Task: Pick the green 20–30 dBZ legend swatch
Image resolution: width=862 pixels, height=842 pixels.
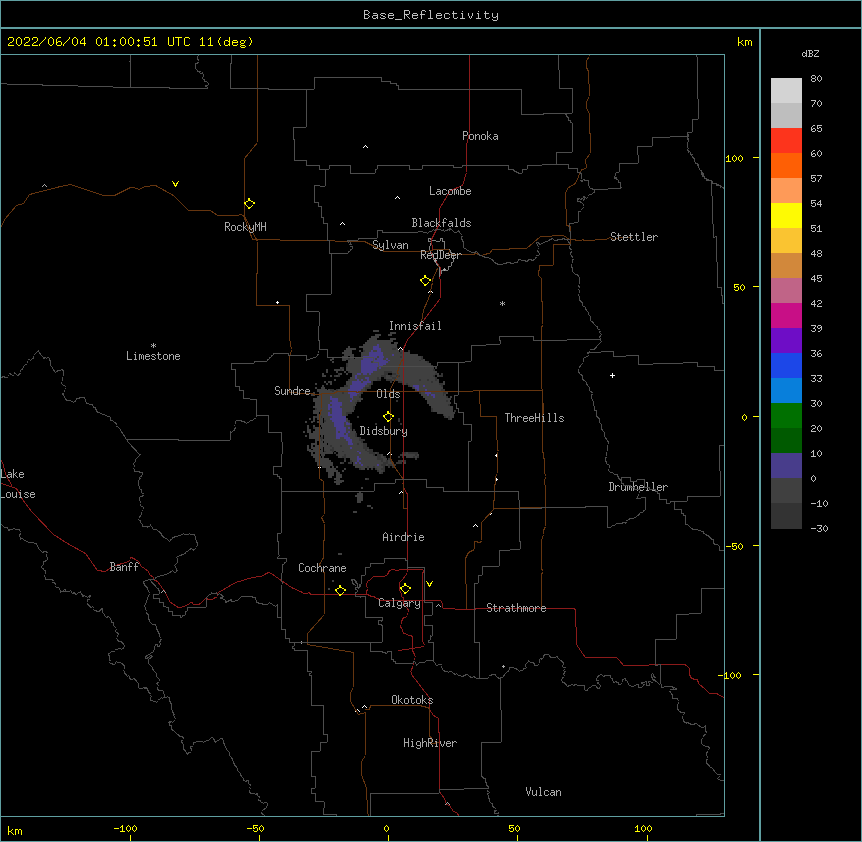Action: point(786,416)
